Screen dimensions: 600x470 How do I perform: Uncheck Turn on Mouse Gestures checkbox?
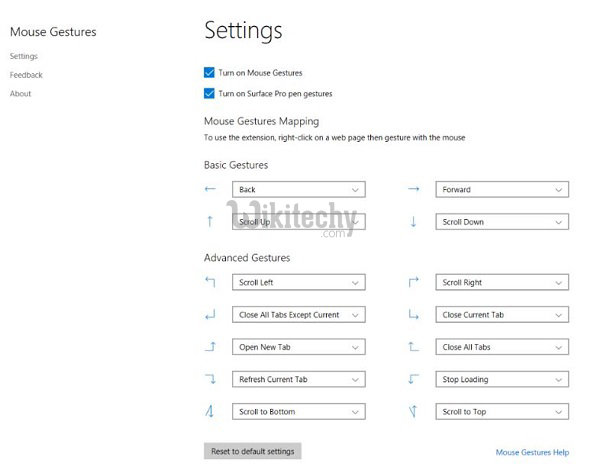click(209, 73)
